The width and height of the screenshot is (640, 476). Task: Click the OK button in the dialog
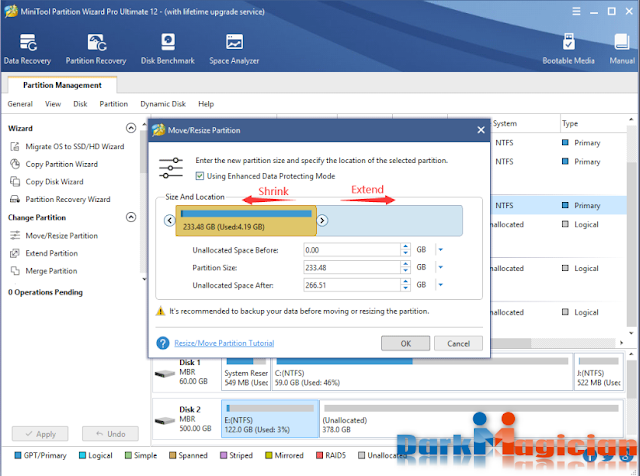[405, 343]
